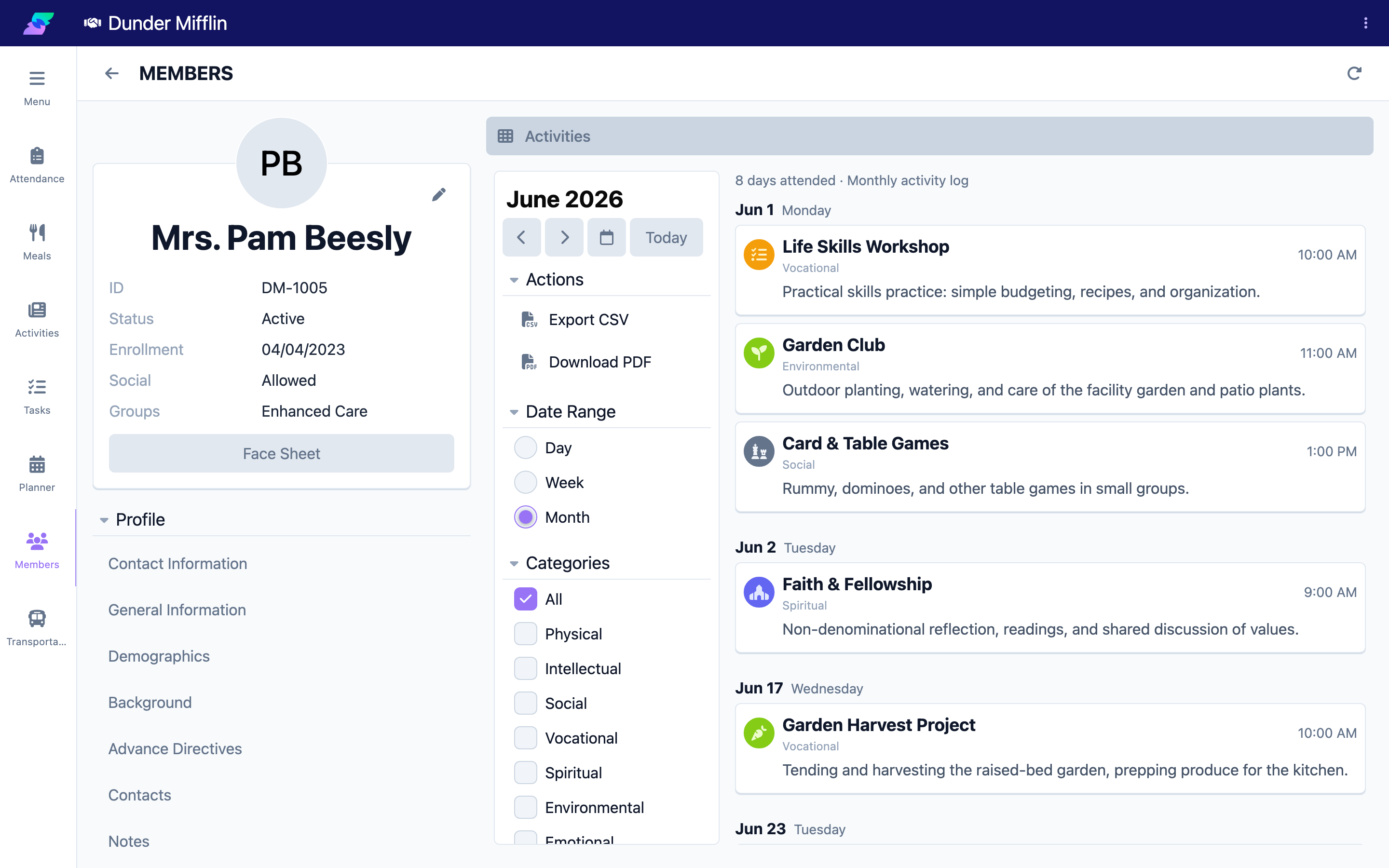The height and width of the screenshot is (868, 1389).
Task: Open the Tasks checklist icon
Action: click(x=37, y=387)
